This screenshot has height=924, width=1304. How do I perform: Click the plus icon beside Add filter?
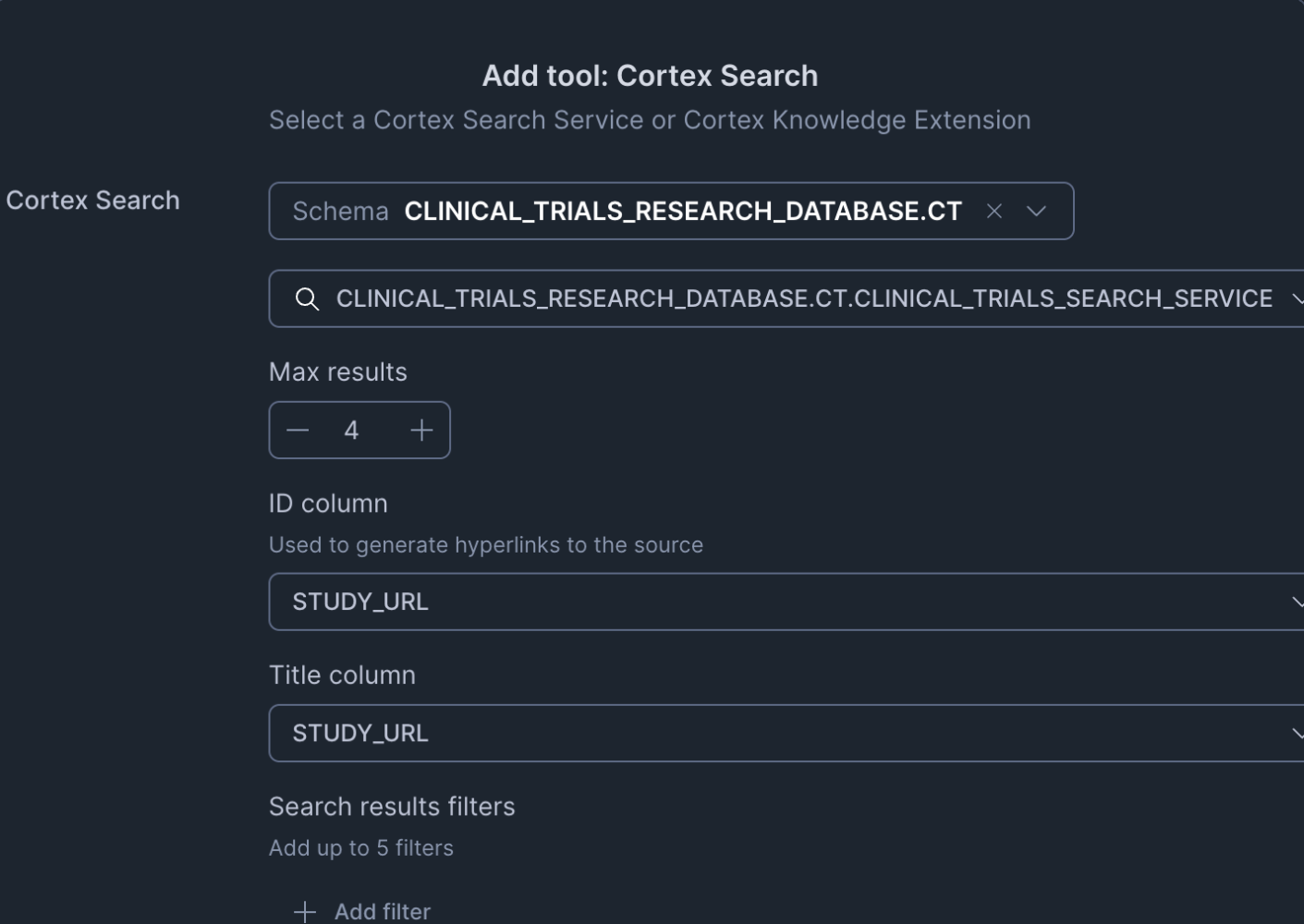point(304,912)
